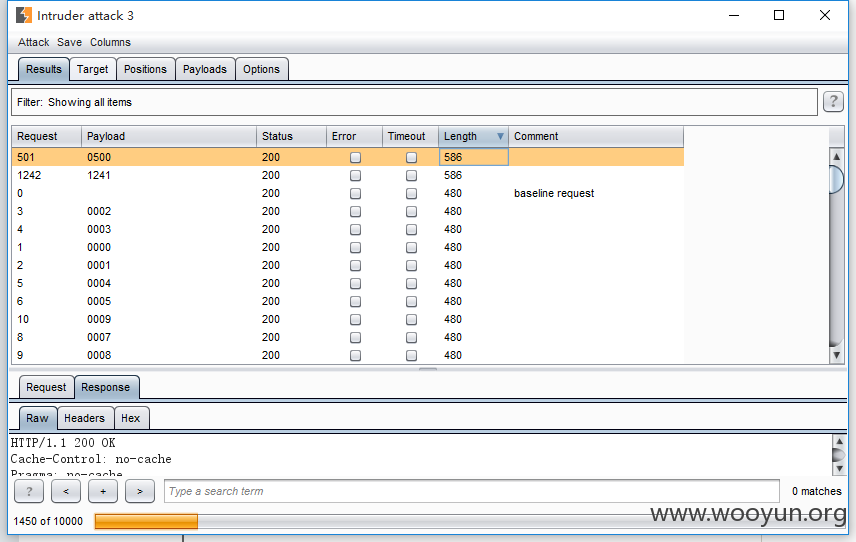Image resolution: width=856 pixels, height=542 pixels.
Task: Switch to the Positions tab
Action: [x=145, y=69]
